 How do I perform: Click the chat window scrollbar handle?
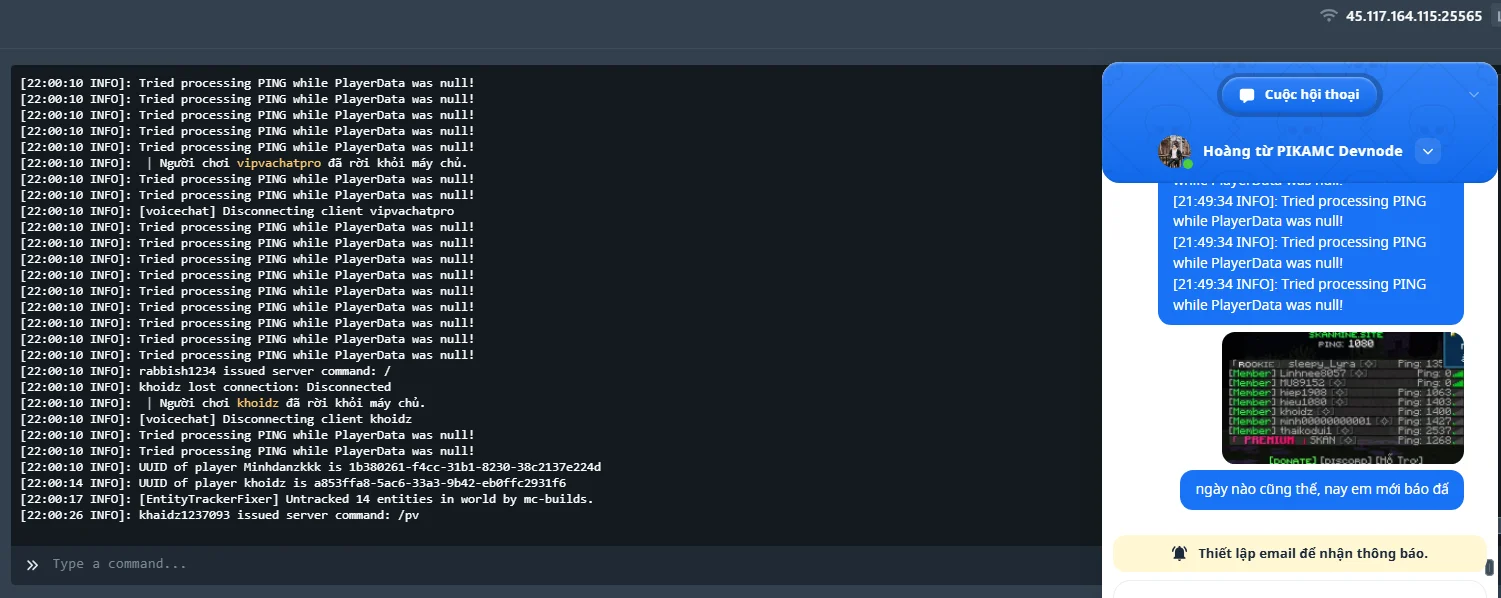click(x=1489, y=567)
